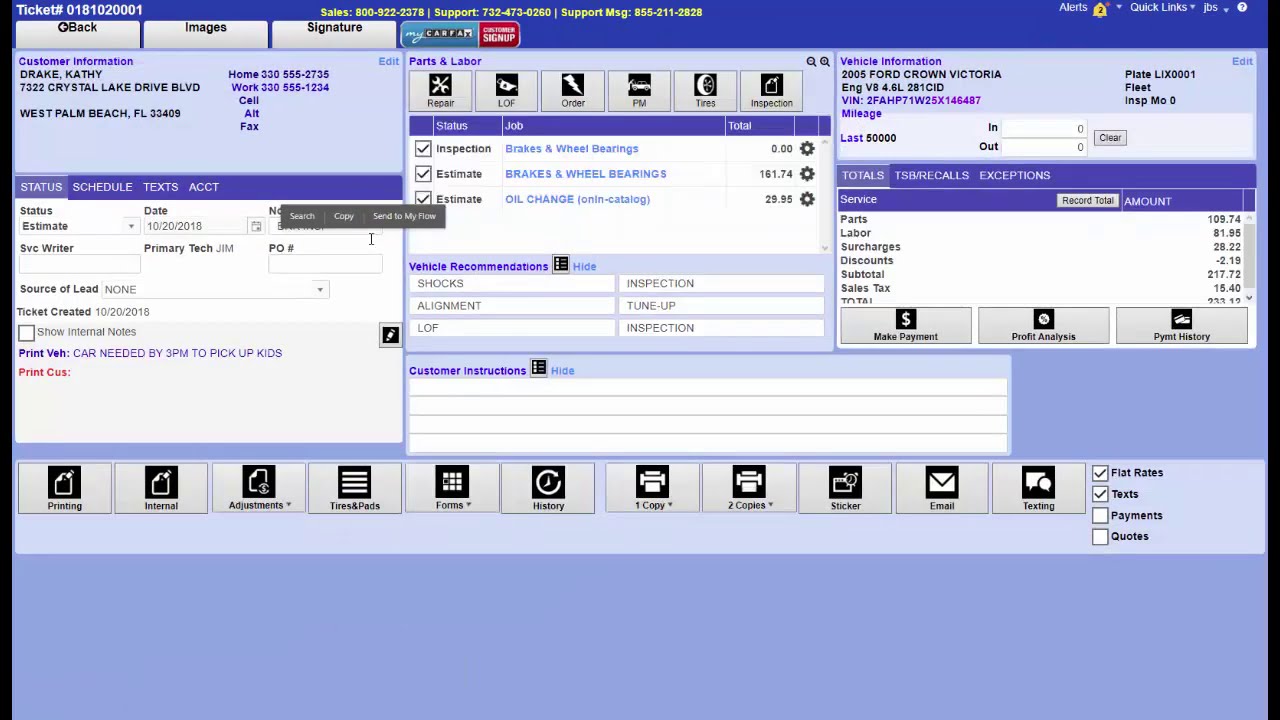The height and width of the screenshot is (720, 1280).
Task: Click the Parts & Labor magnifier search icon
Action: [811, 62]
